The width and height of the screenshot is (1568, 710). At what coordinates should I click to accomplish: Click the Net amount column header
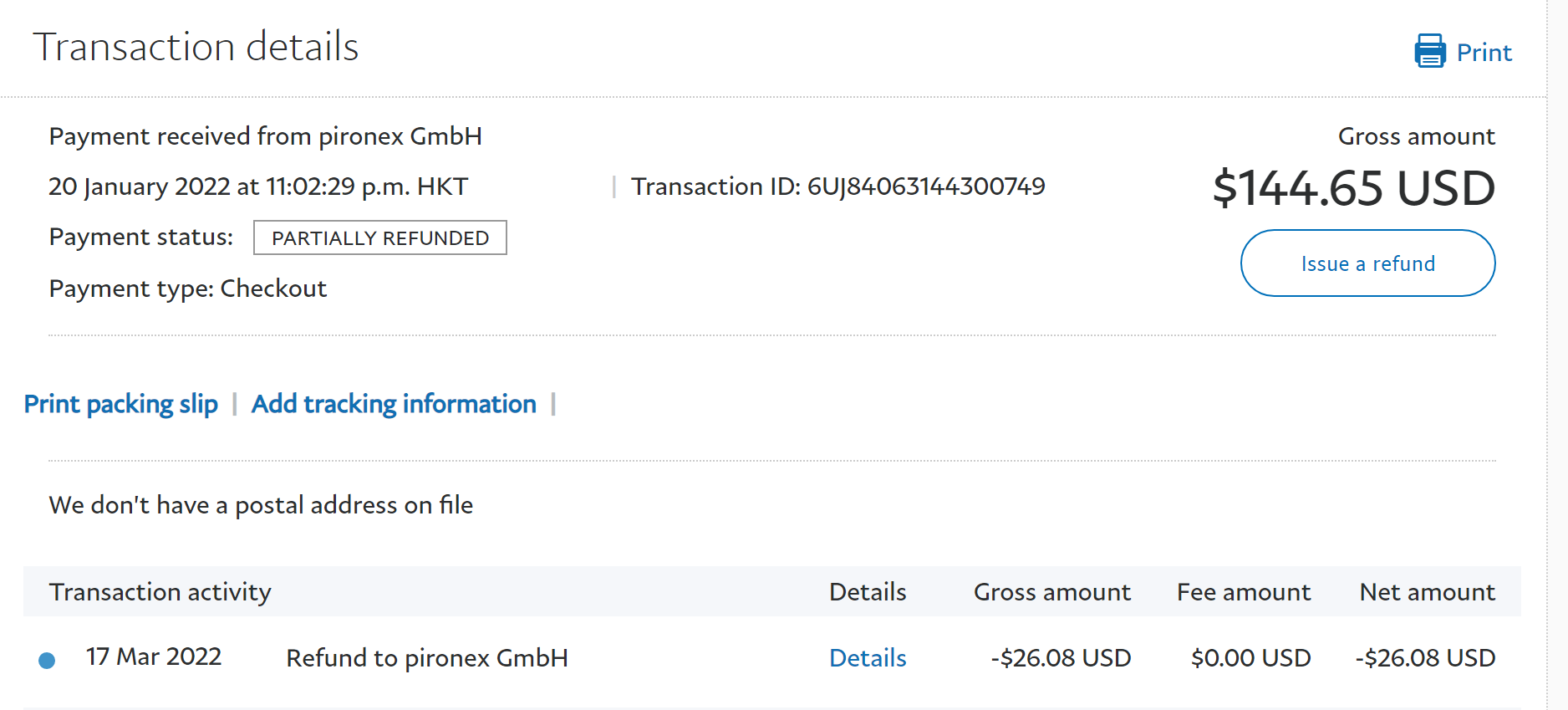click(x=1427, y=592)
